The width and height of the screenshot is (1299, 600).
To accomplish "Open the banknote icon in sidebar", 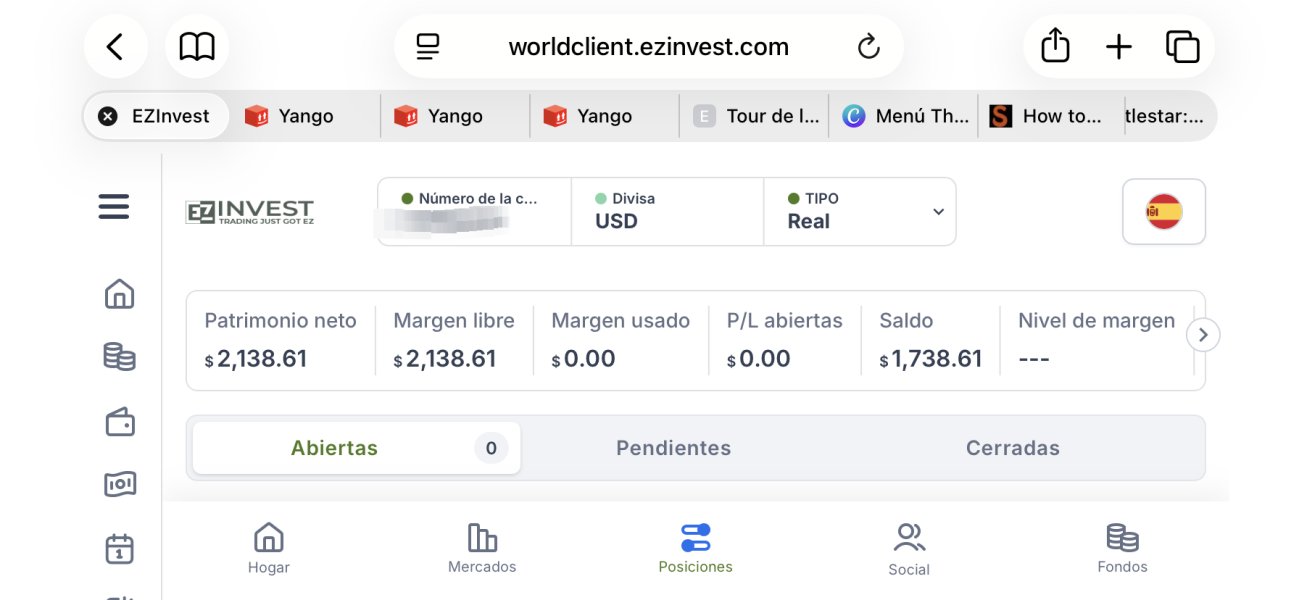I will (120, 484).
